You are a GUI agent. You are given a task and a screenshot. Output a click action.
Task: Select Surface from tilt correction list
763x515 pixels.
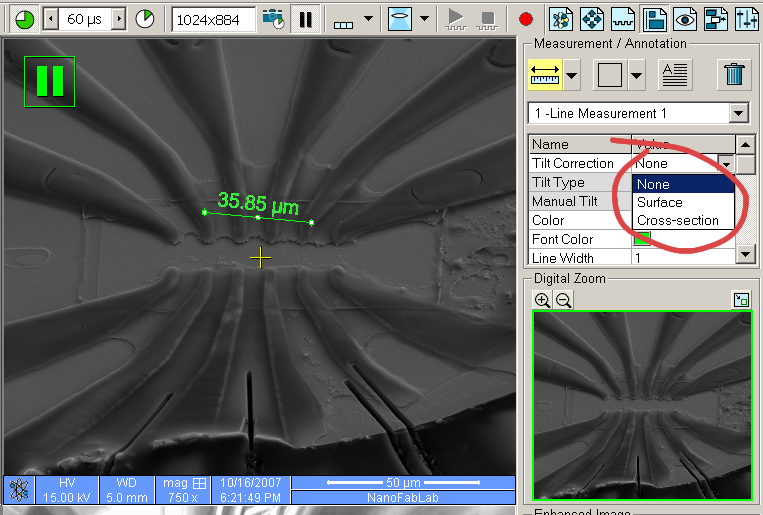[x=660, y=202]
